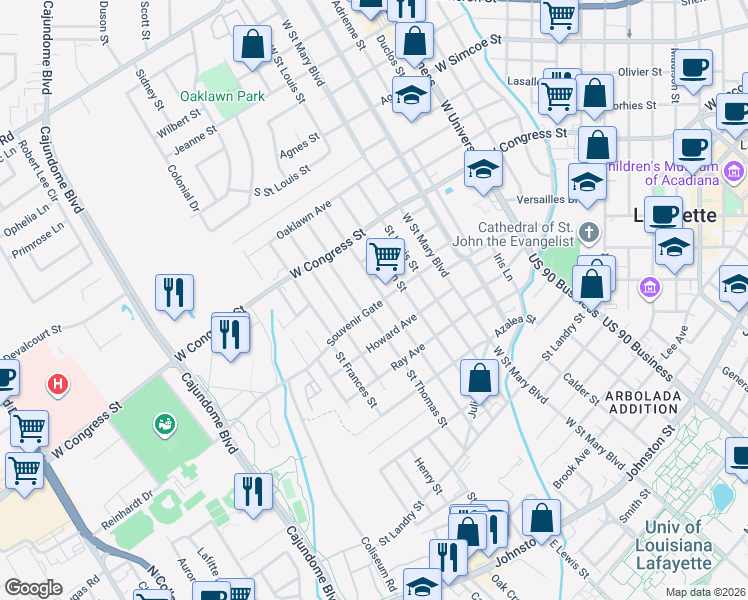Screen dimensions: 748x600
Task: Select school marker below the Lafayette label
Action: tap(674, 249)
